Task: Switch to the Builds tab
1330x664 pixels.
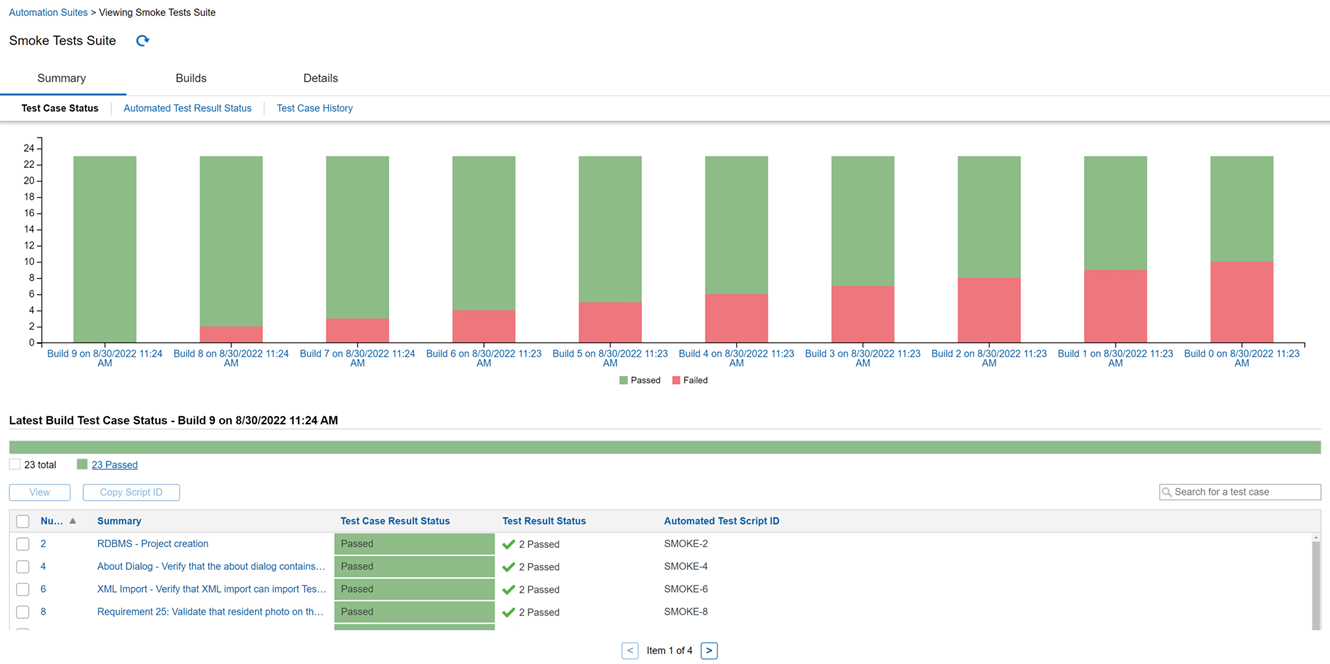Action: click(x=191, y=78)
